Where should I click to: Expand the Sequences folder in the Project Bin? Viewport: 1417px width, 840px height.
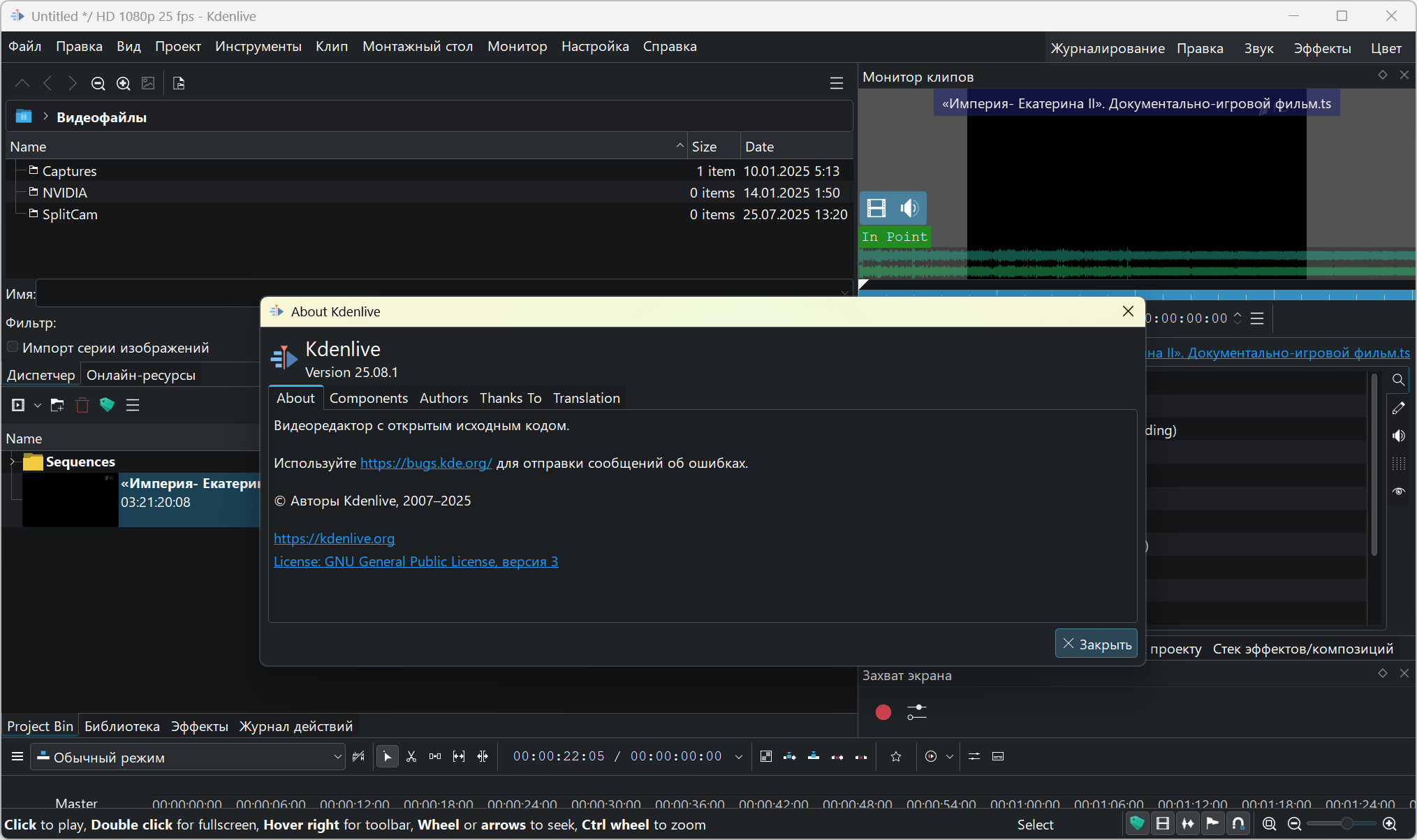(x=12, y=462)
